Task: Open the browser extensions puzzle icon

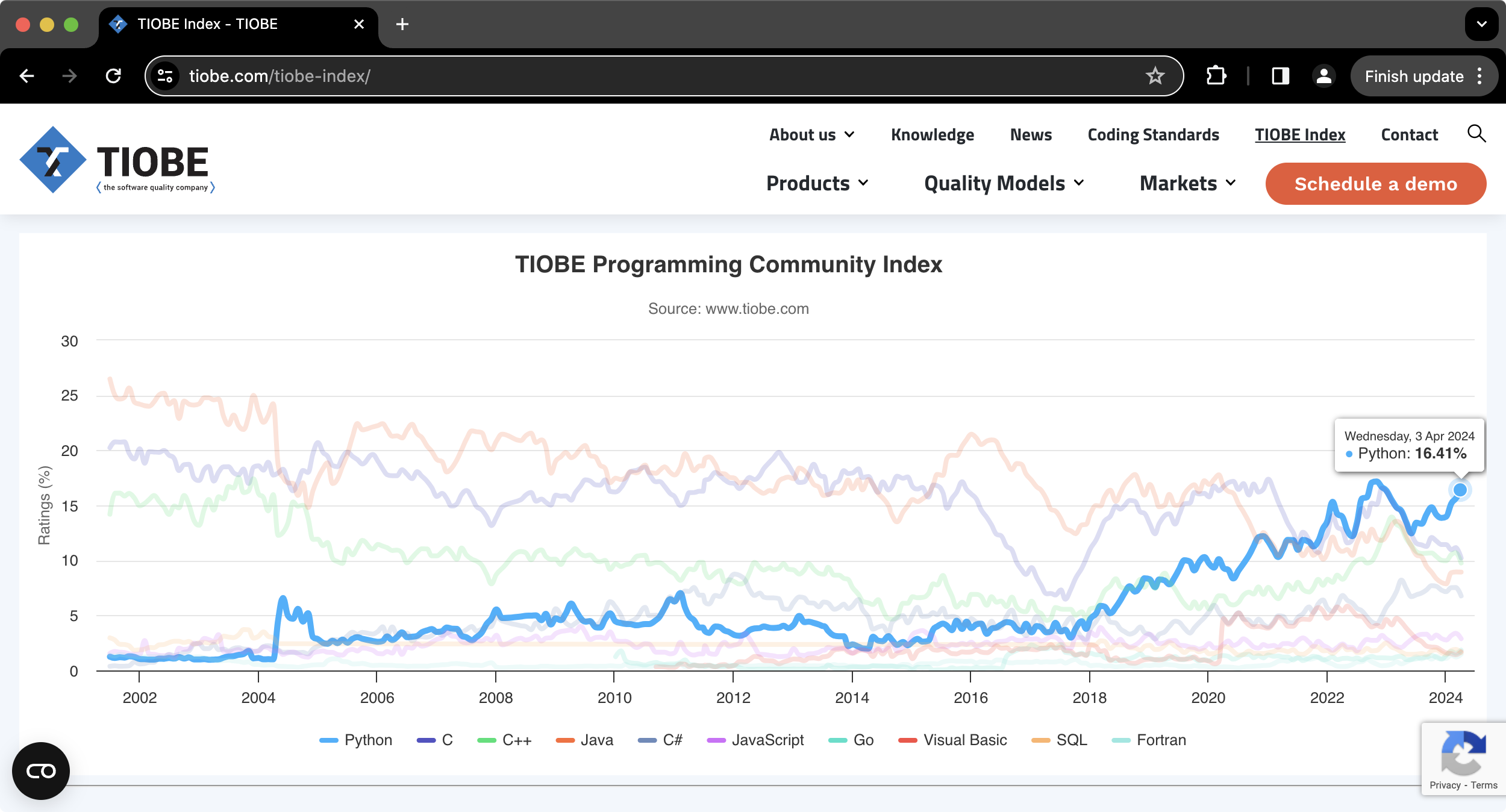Action: point(1216,76)
